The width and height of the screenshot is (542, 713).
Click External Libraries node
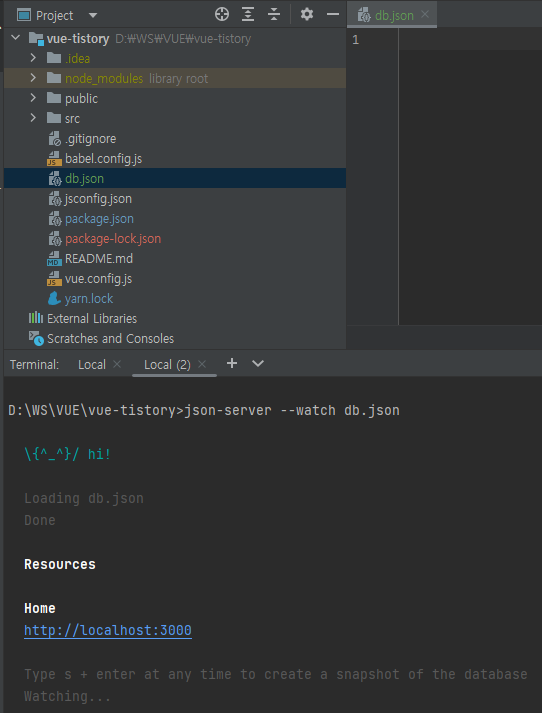92,319
